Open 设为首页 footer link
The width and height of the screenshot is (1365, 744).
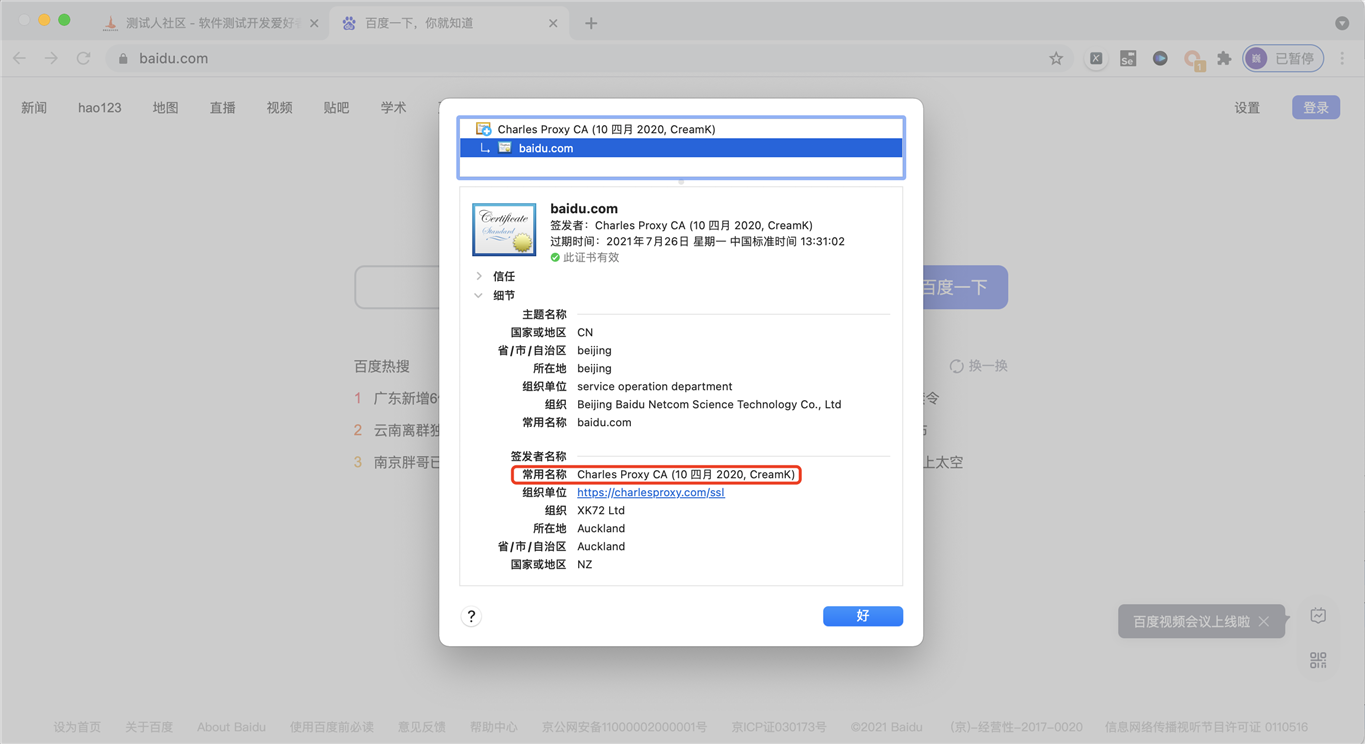(x=77, y=727)
